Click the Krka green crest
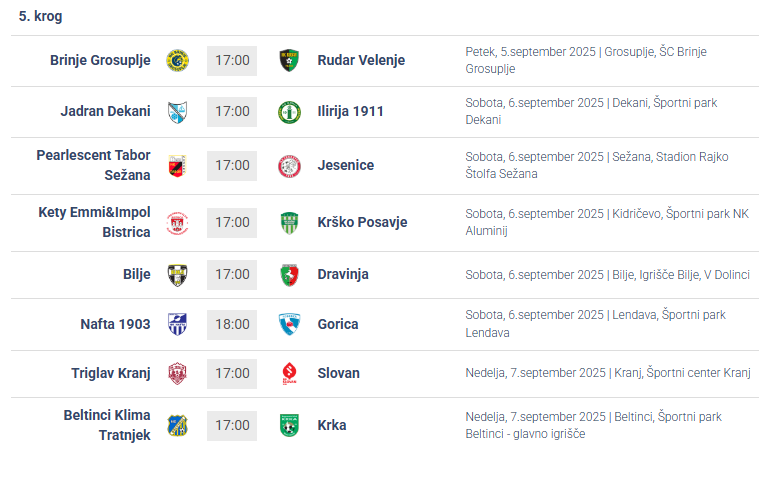Image resolution: width=759 pixels, height=480 pixels. click(x=289, y=425)
